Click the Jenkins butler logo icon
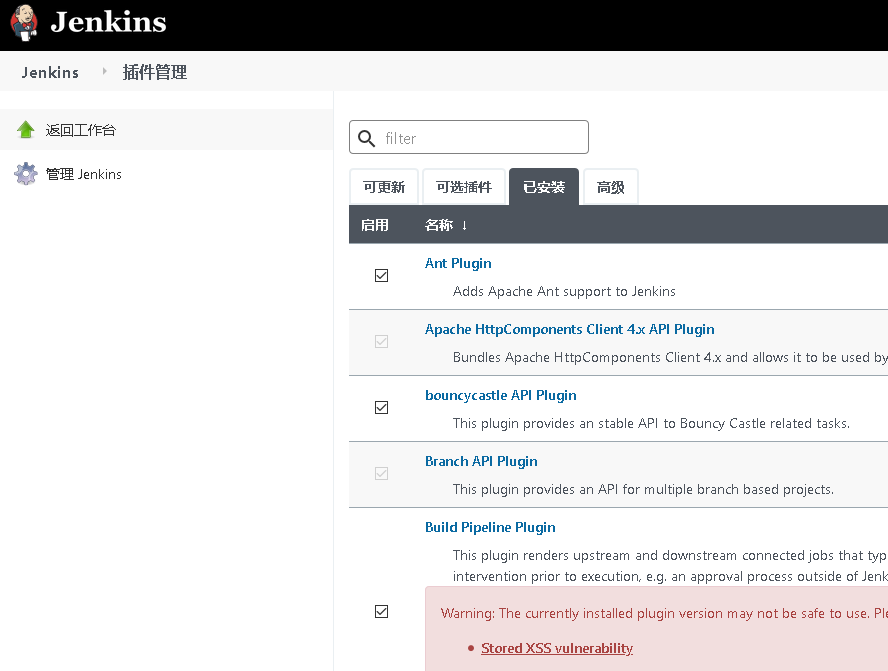This screenshot has width=888, height=671. [24, 23]
